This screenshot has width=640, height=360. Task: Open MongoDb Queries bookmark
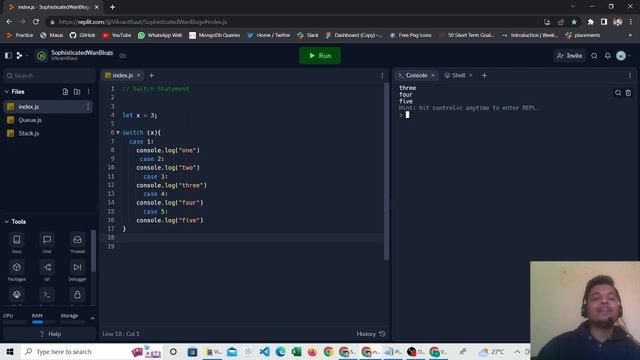click(215, 36)
